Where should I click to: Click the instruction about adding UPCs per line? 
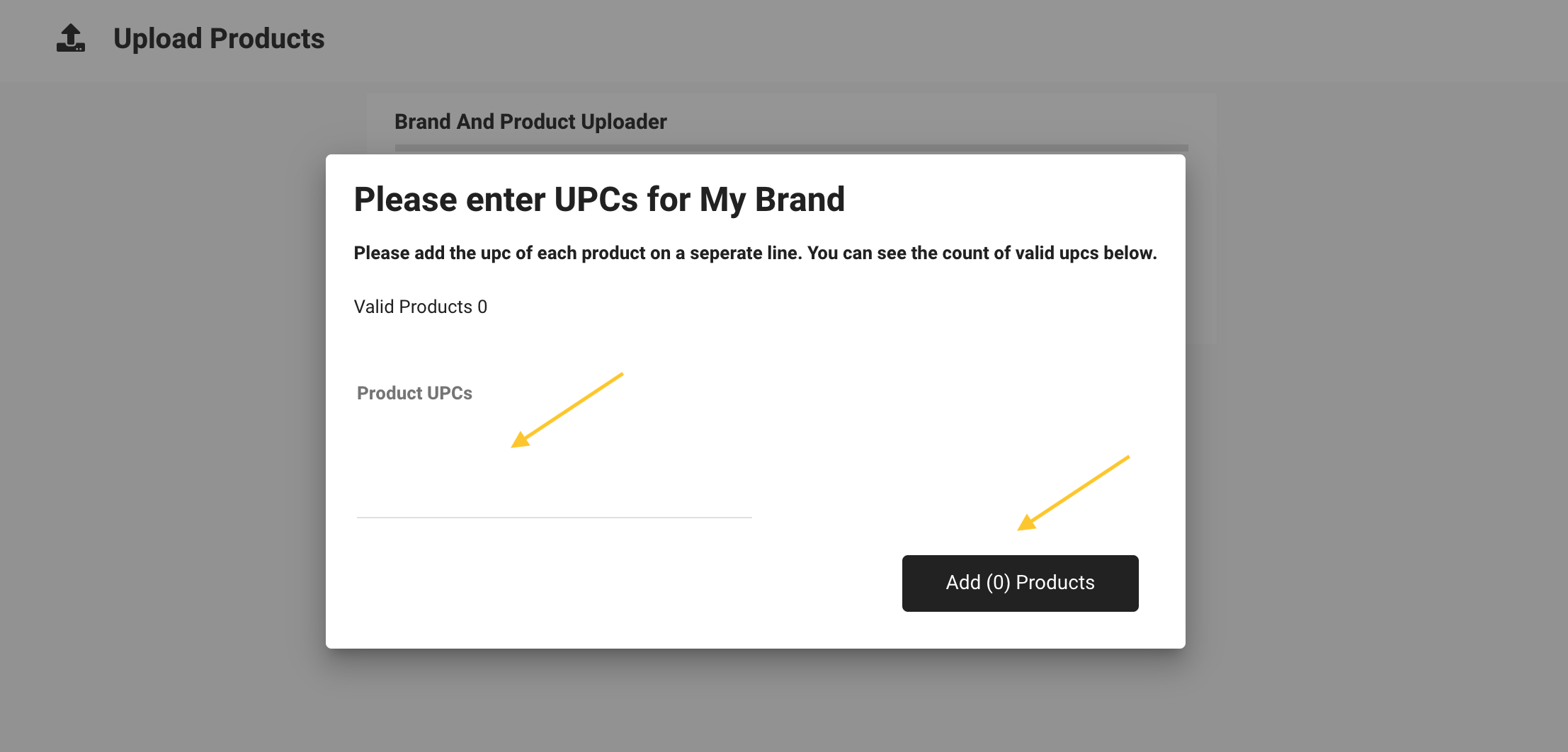[x=755, y=253]
